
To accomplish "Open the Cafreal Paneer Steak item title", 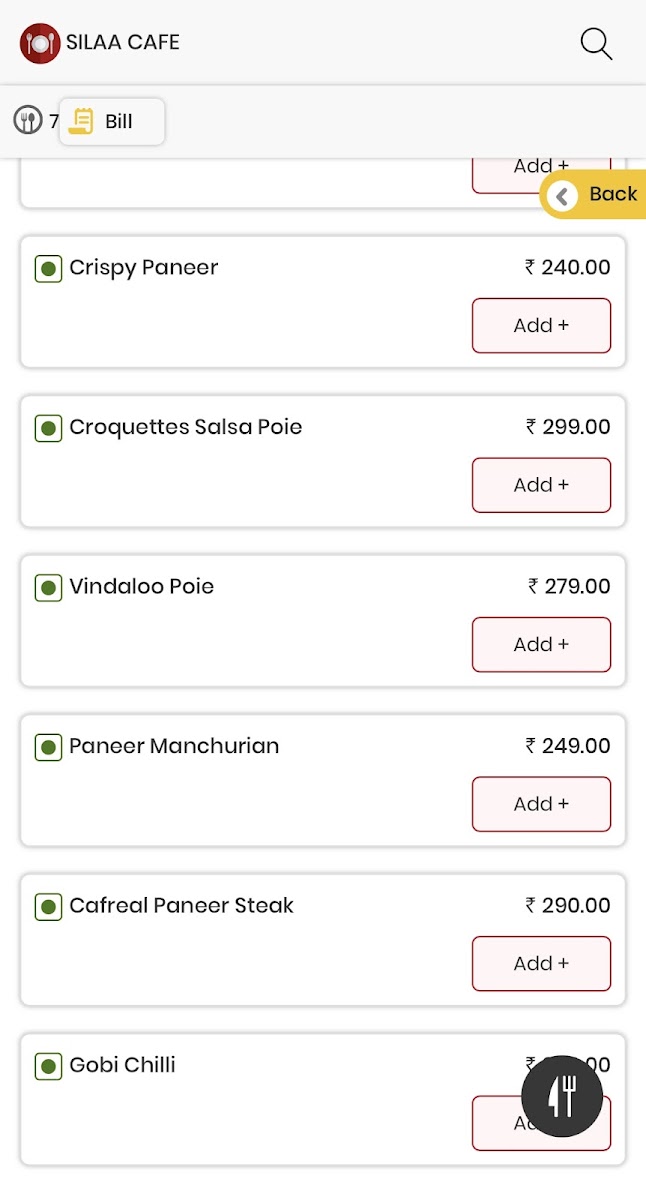I will point(181,906).
